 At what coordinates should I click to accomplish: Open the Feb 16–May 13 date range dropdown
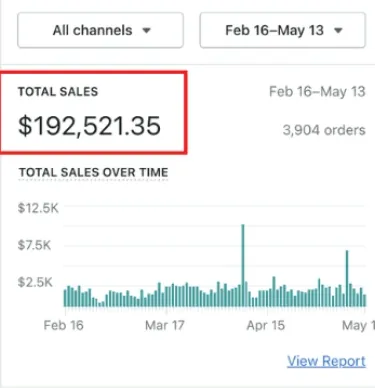tap(282, 30)
